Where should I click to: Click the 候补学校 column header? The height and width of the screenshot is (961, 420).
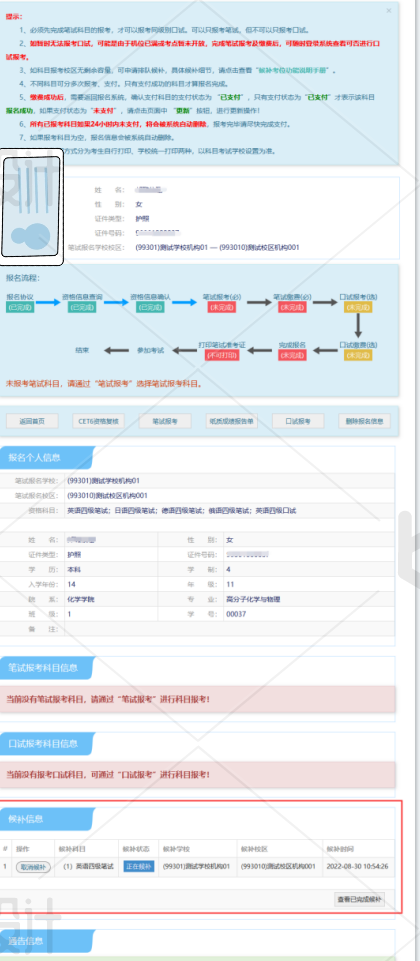175,849
